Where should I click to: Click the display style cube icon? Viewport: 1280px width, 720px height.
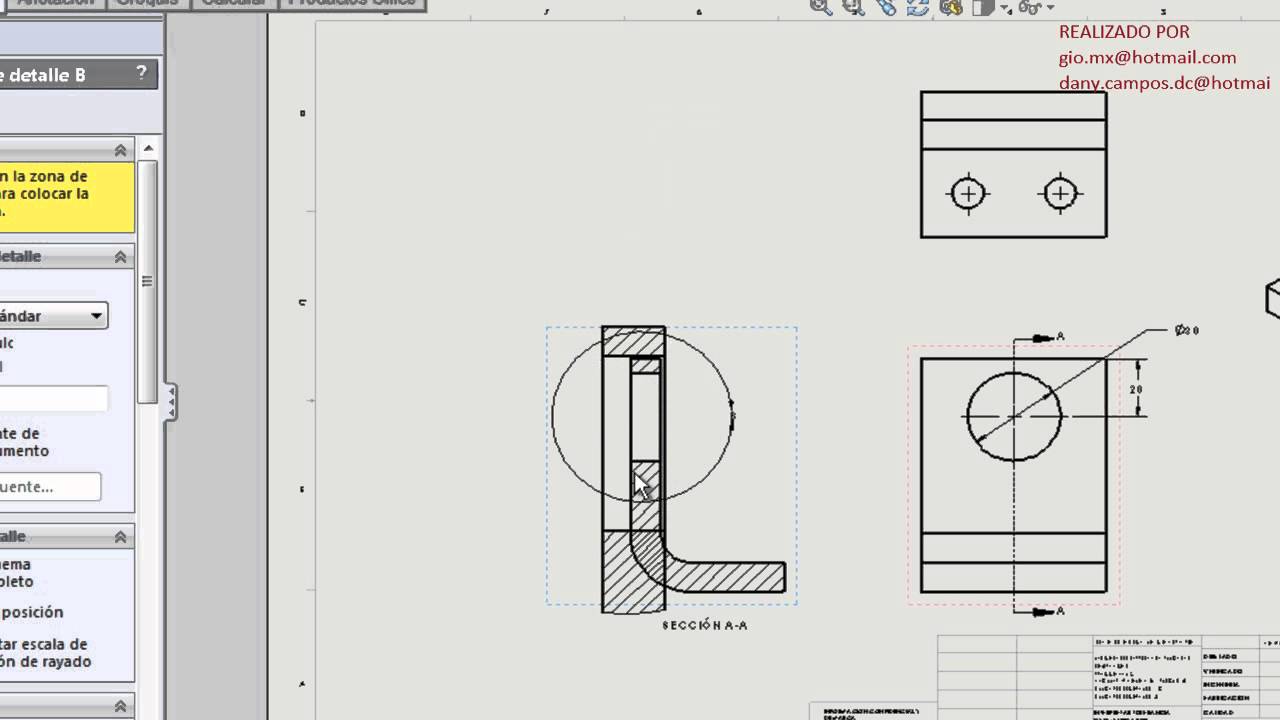[983, 6]
